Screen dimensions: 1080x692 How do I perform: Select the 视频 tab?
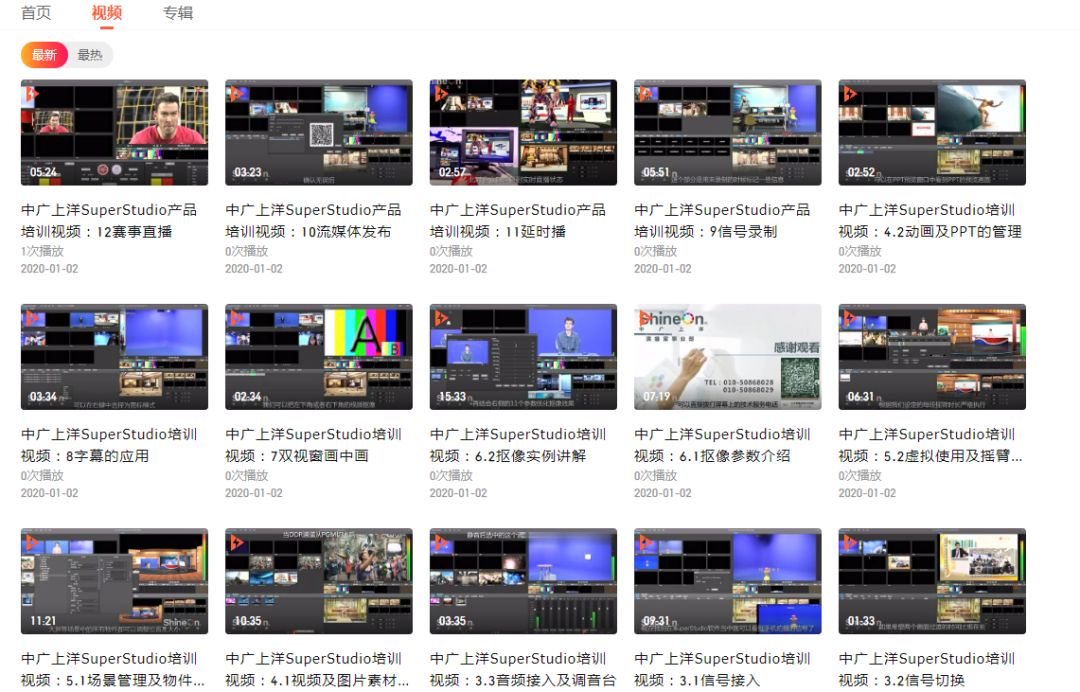pos(107,13)
